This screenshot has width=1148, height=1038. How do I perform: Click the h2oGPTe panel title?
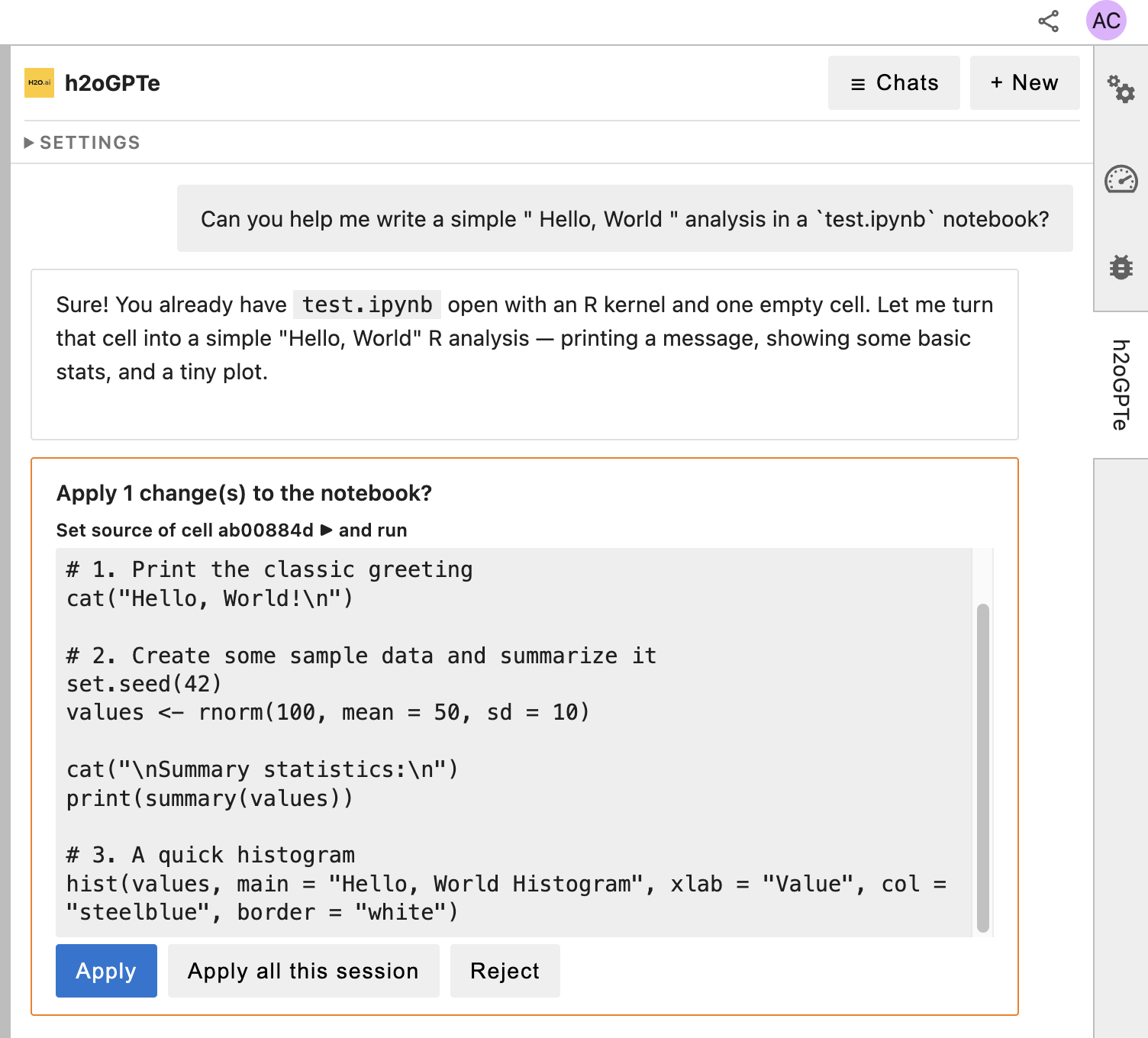[112, 83]
